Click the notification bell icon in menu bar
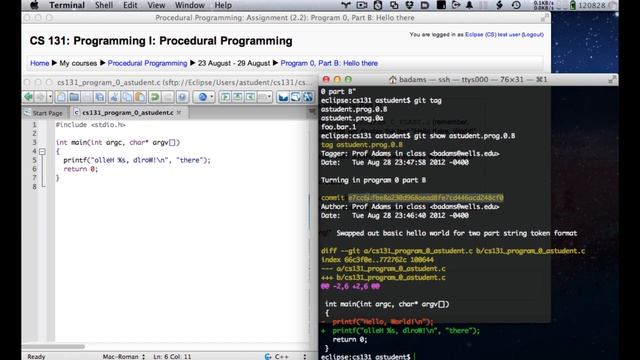The height and width of the screenshot is (360, 640). [469, 5]
